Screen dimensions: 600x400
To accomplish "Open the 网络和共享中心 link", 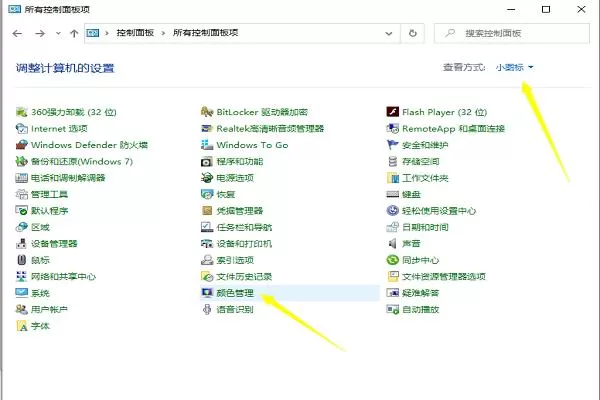I will tap(63, 276).
